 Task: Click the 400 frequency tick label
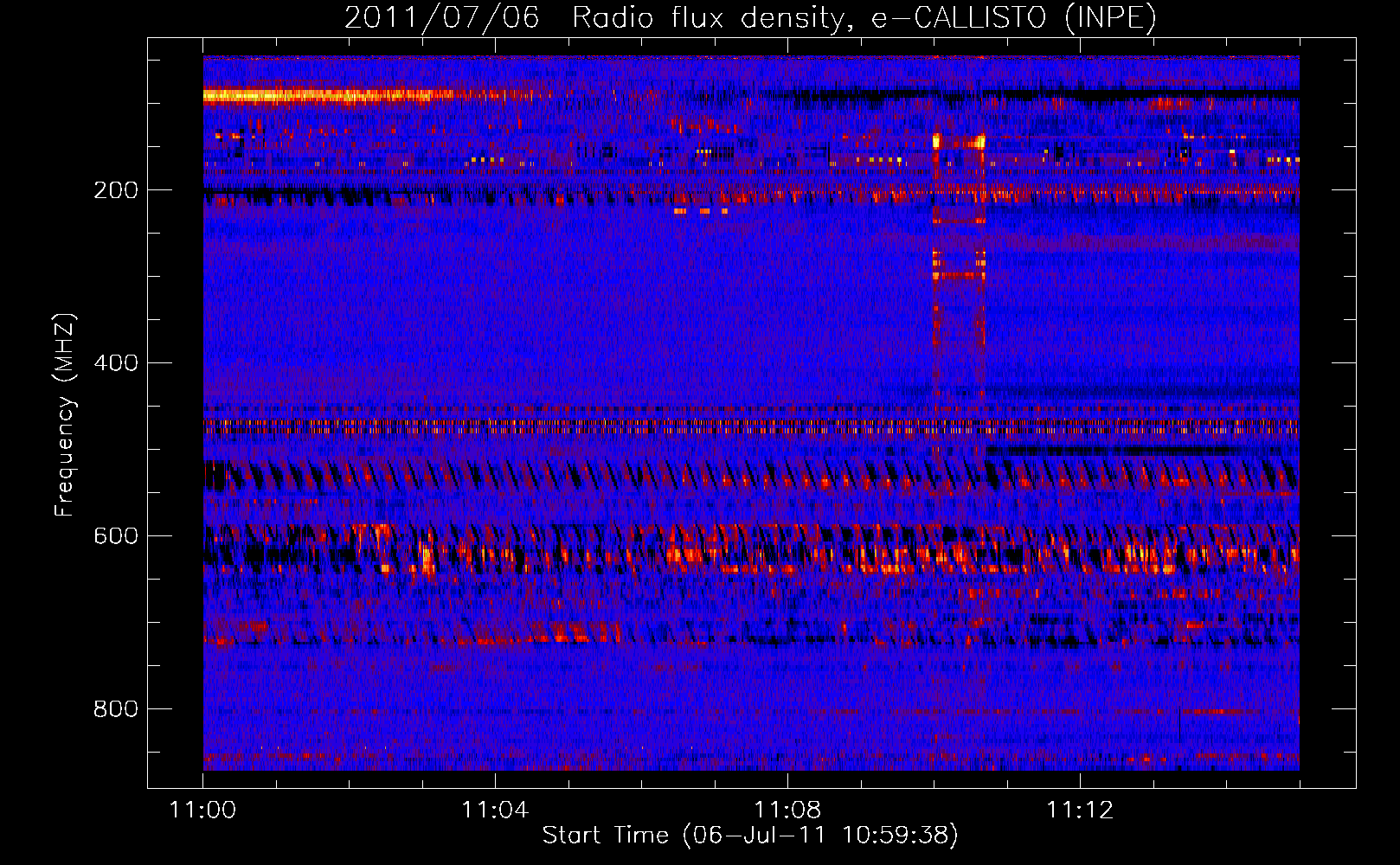click(x=116, y=363)
